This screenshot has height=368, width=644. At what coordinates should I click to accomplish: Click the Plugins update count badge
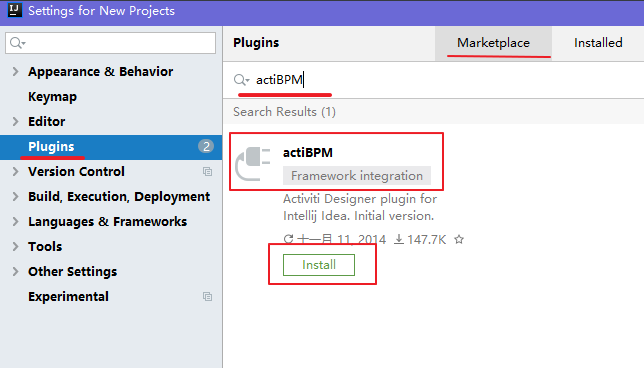(206, 146)
